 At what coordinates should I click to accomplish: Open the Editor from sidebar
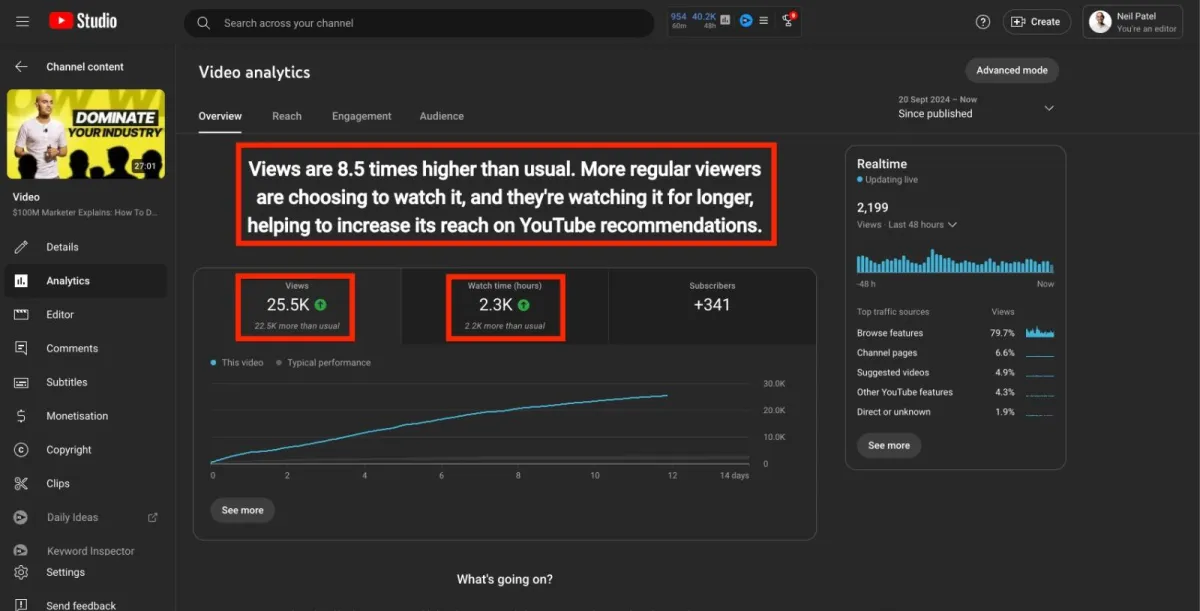[60, 314]
